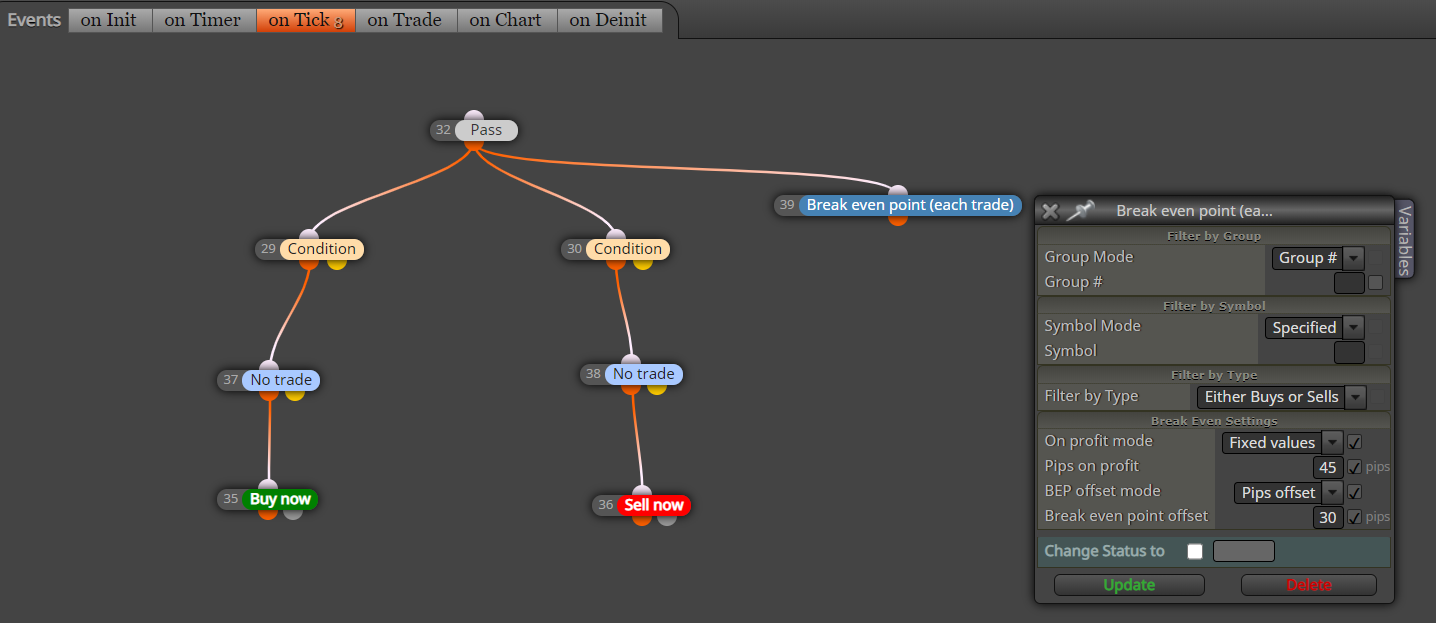Screen dimensions: 1436x623
Task: Click input connector atop Buy now block
Action: pyautogui.click(x=268, y=486)
